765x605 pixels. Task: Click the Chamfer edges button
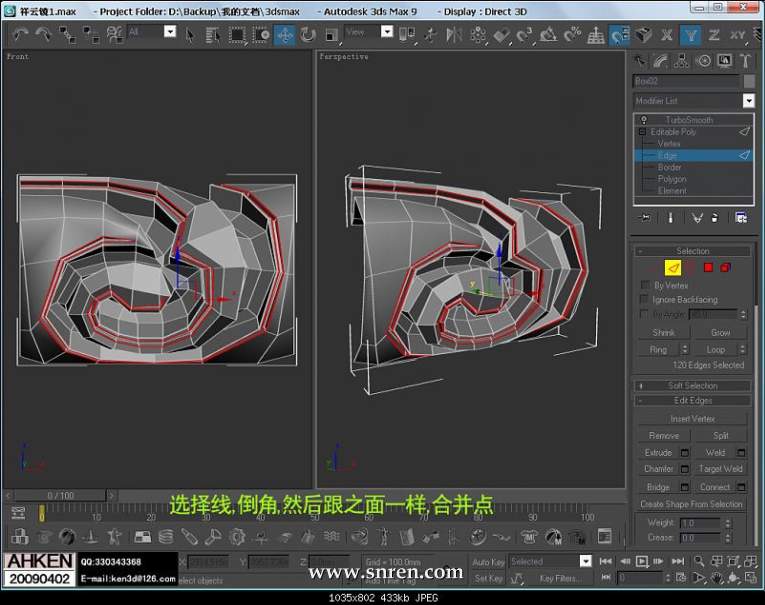point(659,469)
